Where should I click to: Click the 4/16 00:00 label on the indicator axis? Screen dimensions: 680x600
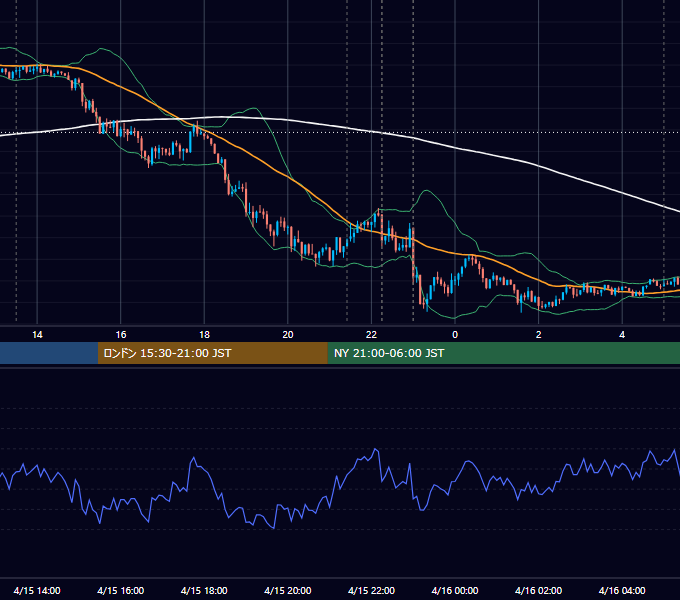pos(455,590)
